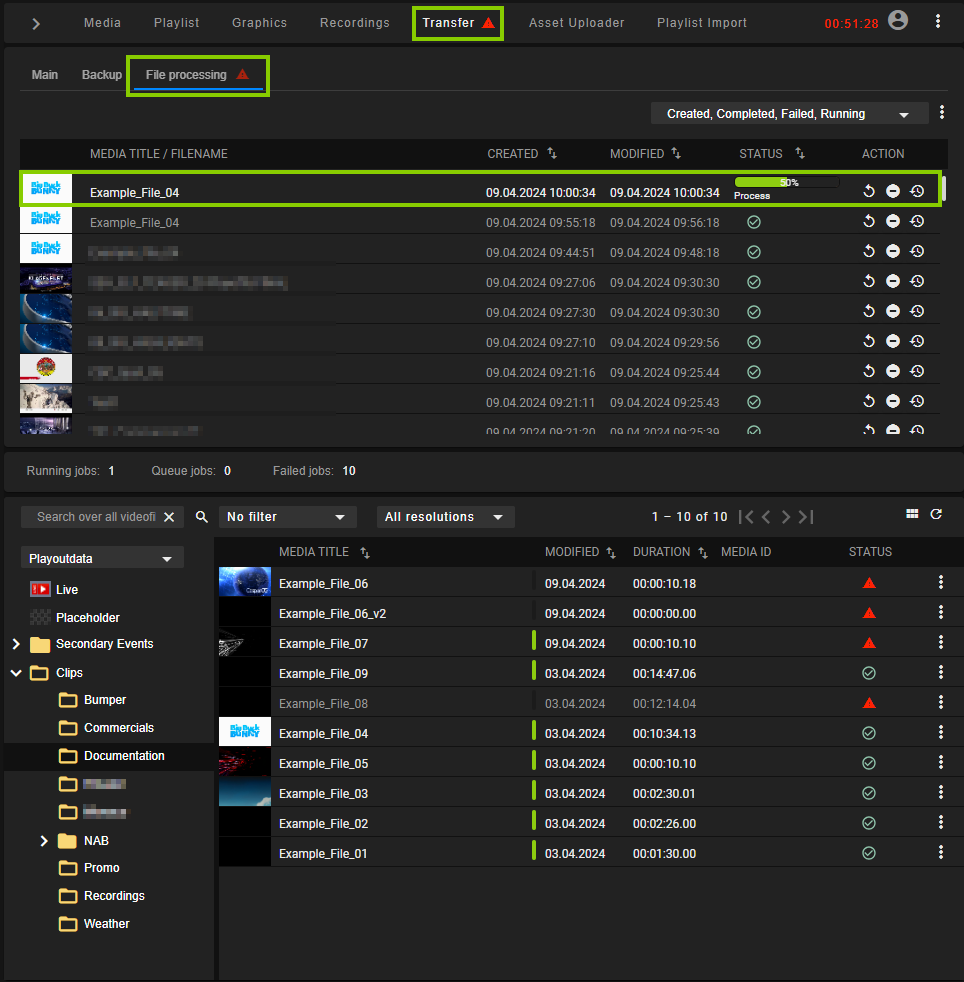The image size is (964, 982).
Task: Click the magnifier to search videos
Action: pos(201,517)
